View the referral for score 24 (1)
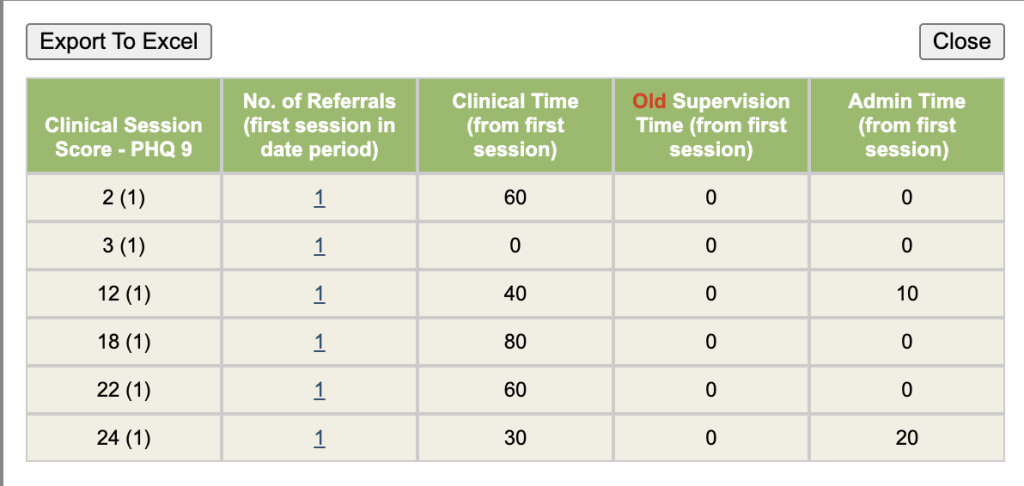 pos(319,438)
